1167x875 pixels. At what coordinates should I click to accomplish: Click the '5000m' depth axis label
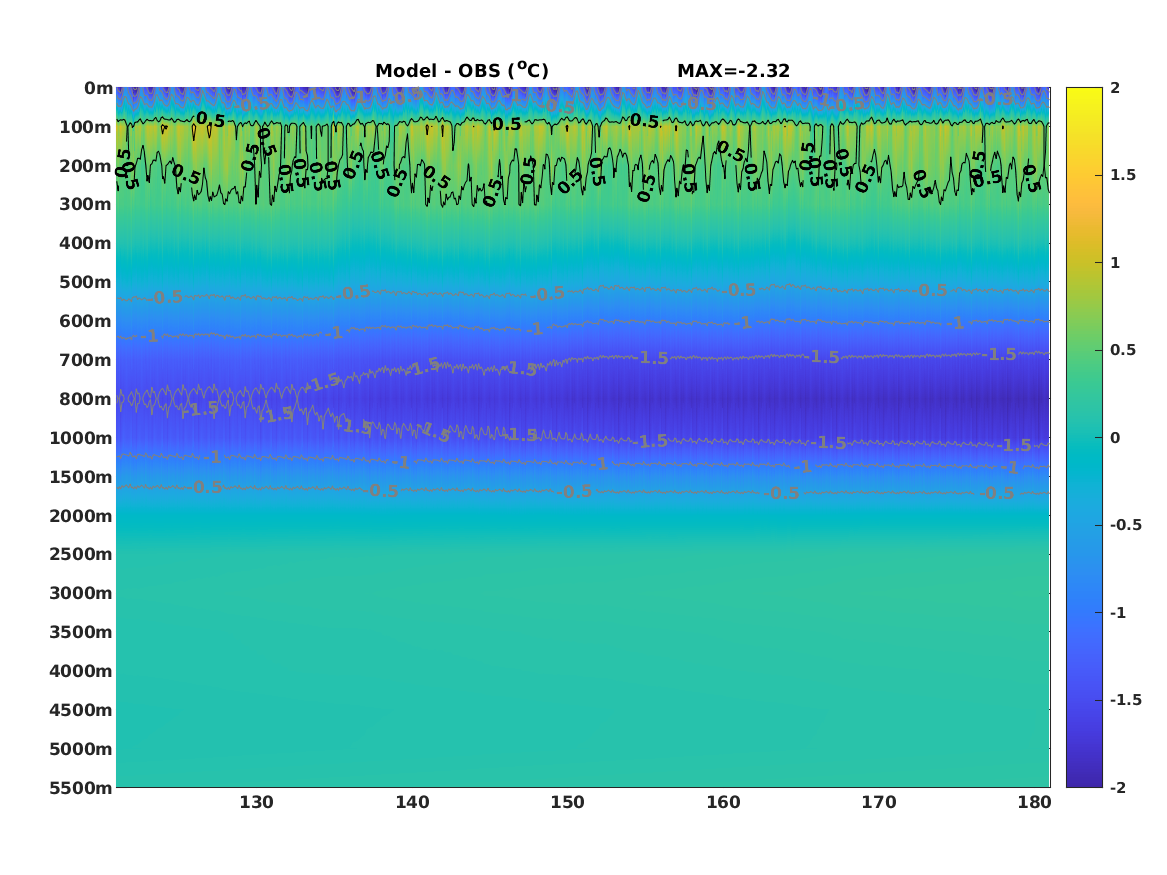(81, 749)
